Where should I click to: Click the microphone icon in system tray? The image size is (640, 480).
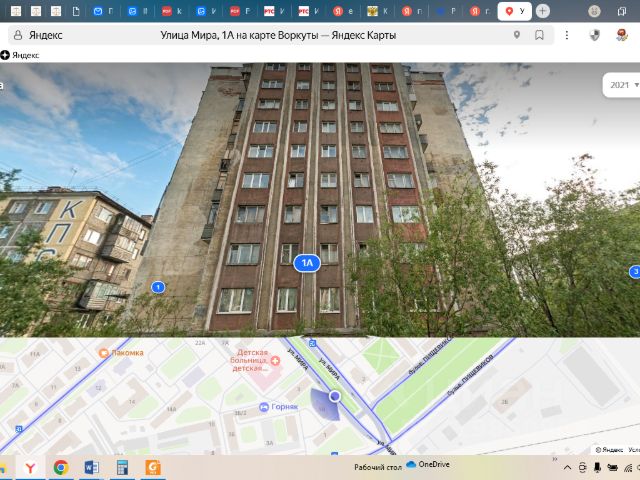click(x=597, y=468)
